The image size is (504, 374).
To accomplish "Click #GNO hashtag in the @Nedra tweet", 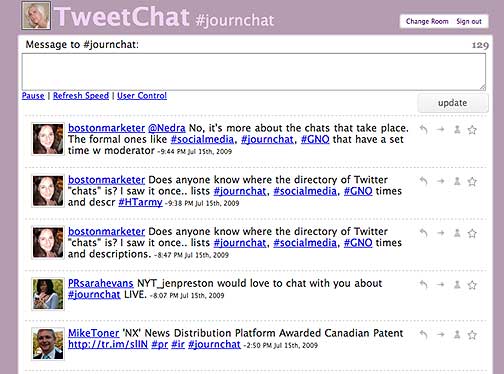I will click(315, 139).
